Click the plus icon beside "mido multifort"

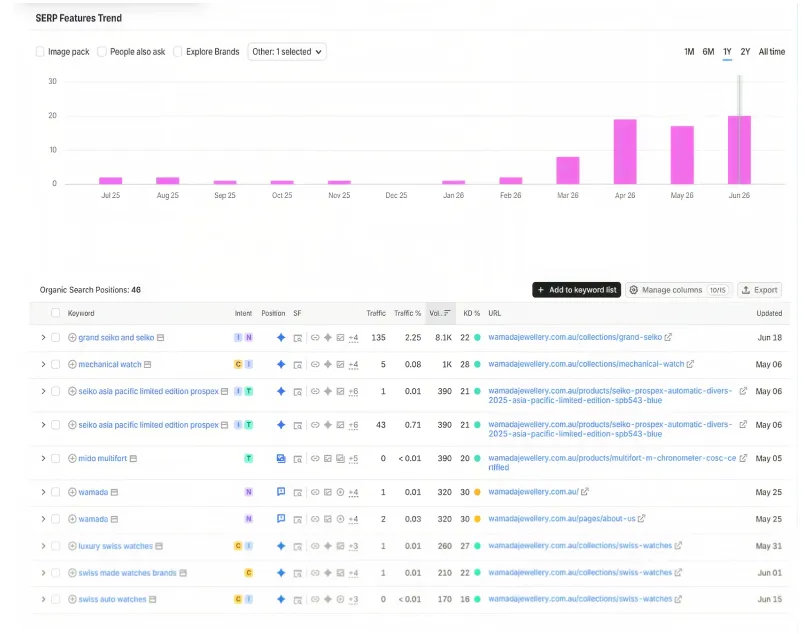[x=72, y=458]
